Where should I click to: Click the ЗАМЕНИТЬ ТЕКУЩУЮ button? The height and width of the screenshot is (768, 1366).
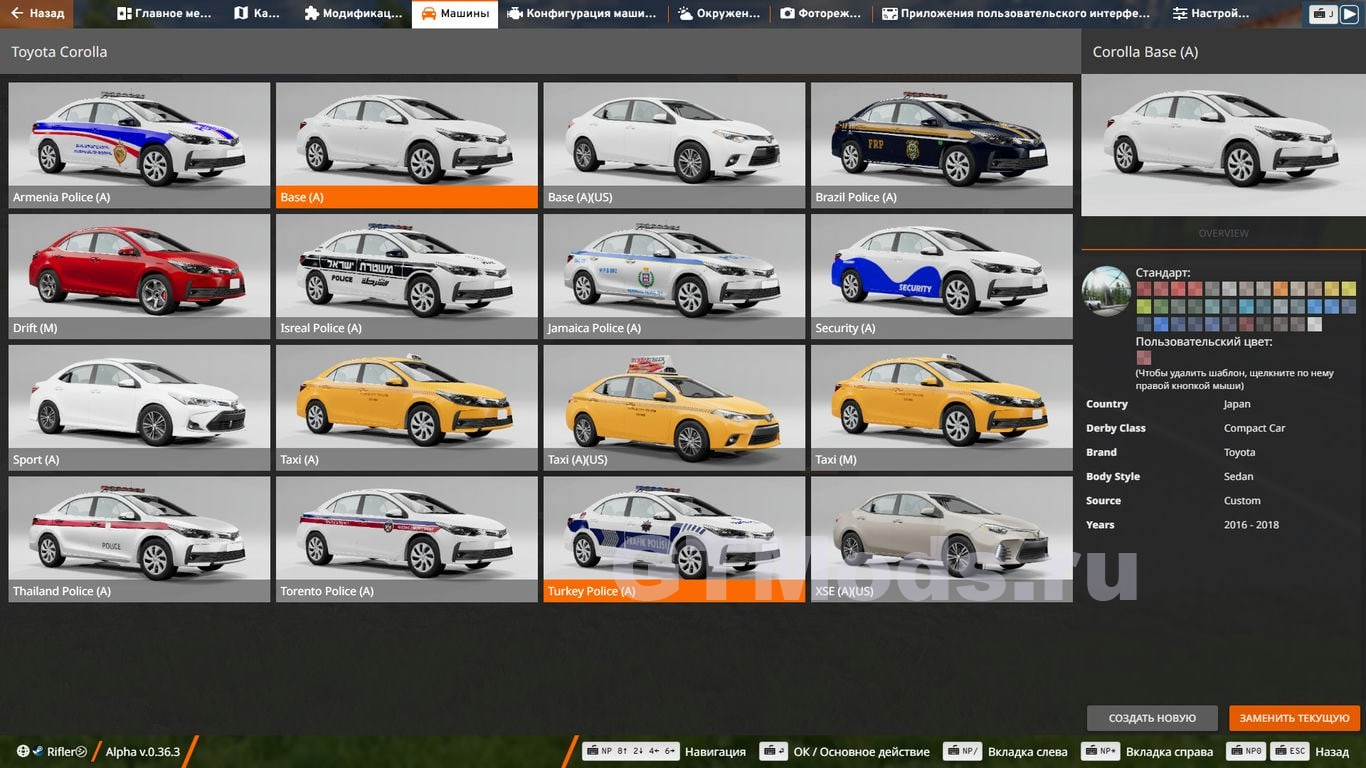1294,718
